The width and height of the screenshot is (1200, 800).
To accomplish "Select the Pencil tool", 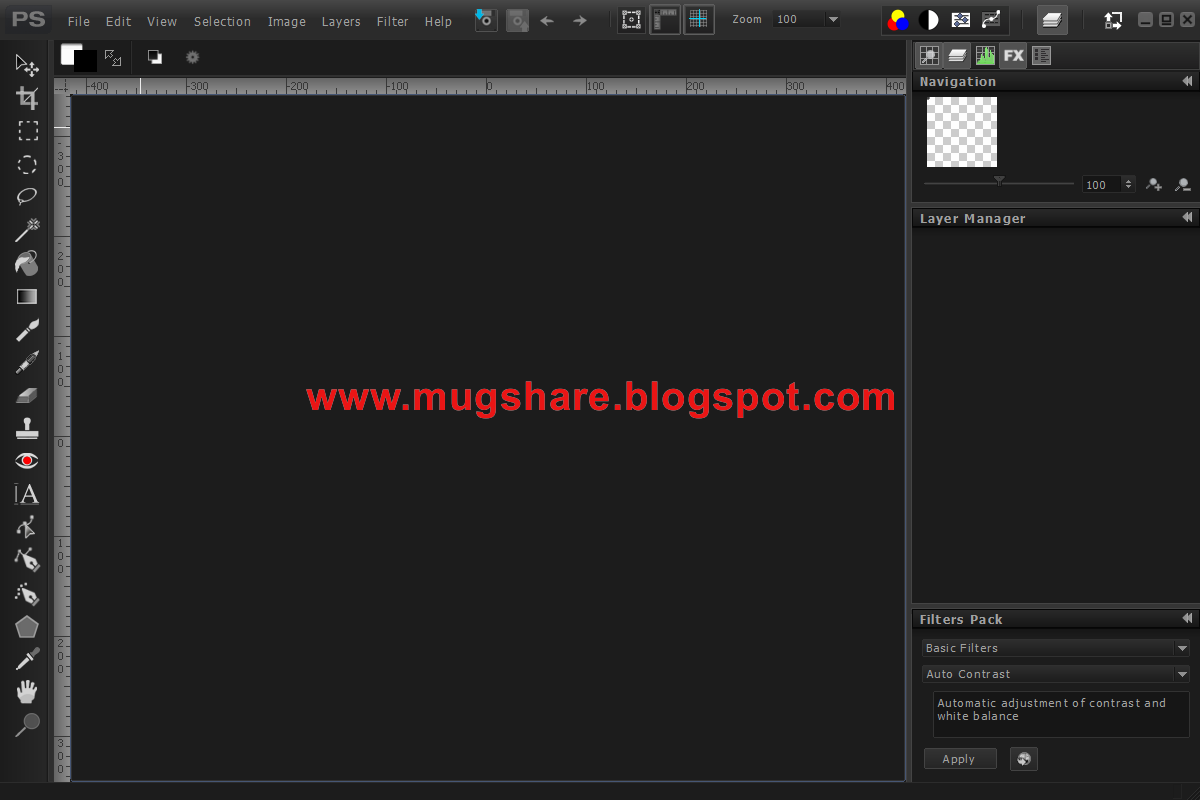I will click(27, 362).
